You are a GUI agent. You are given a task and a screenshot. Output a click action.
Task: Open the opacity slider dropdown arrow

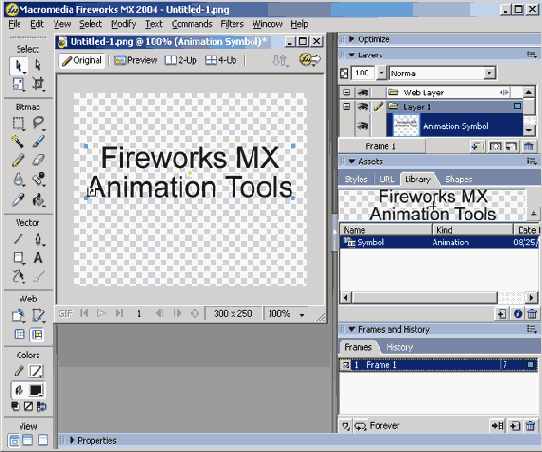point(381,73)
